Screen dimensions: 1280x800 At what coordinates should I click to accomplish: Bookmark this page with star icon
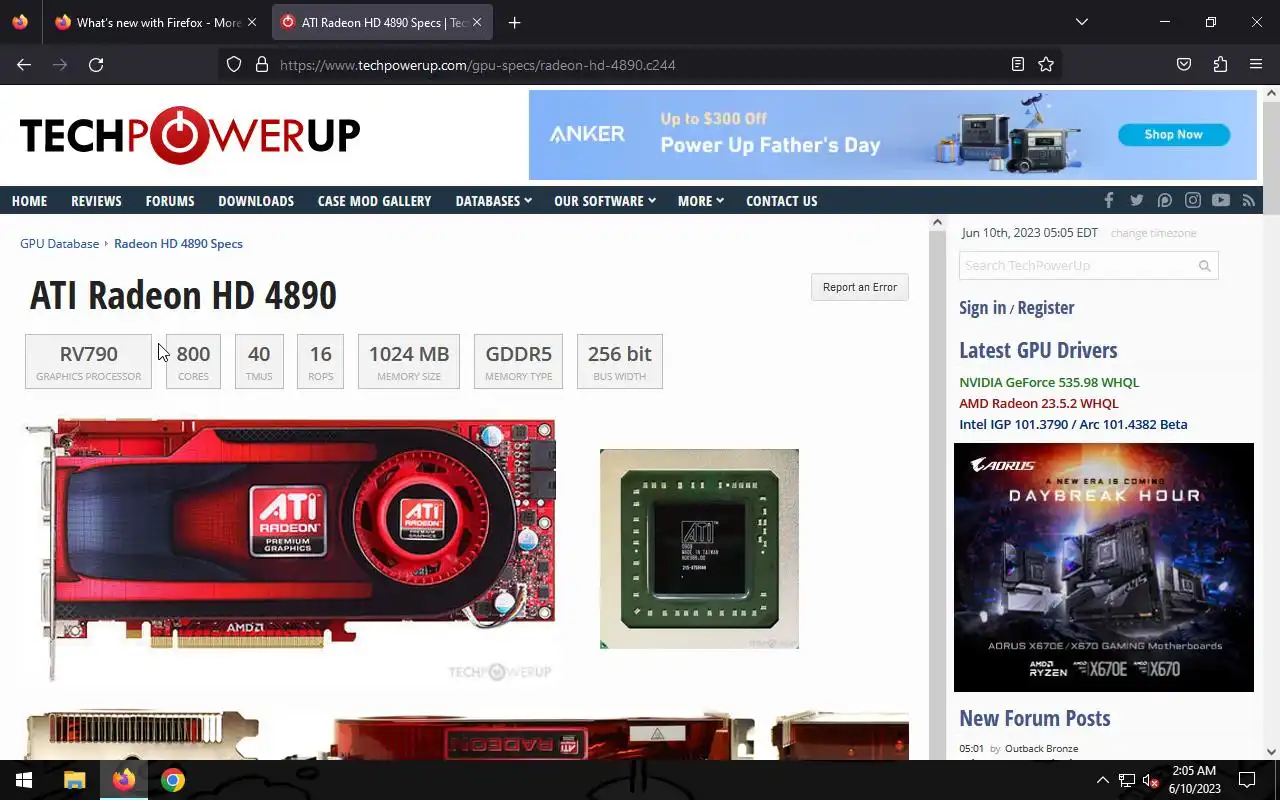pyautogui.click(x=1046, y=64)
